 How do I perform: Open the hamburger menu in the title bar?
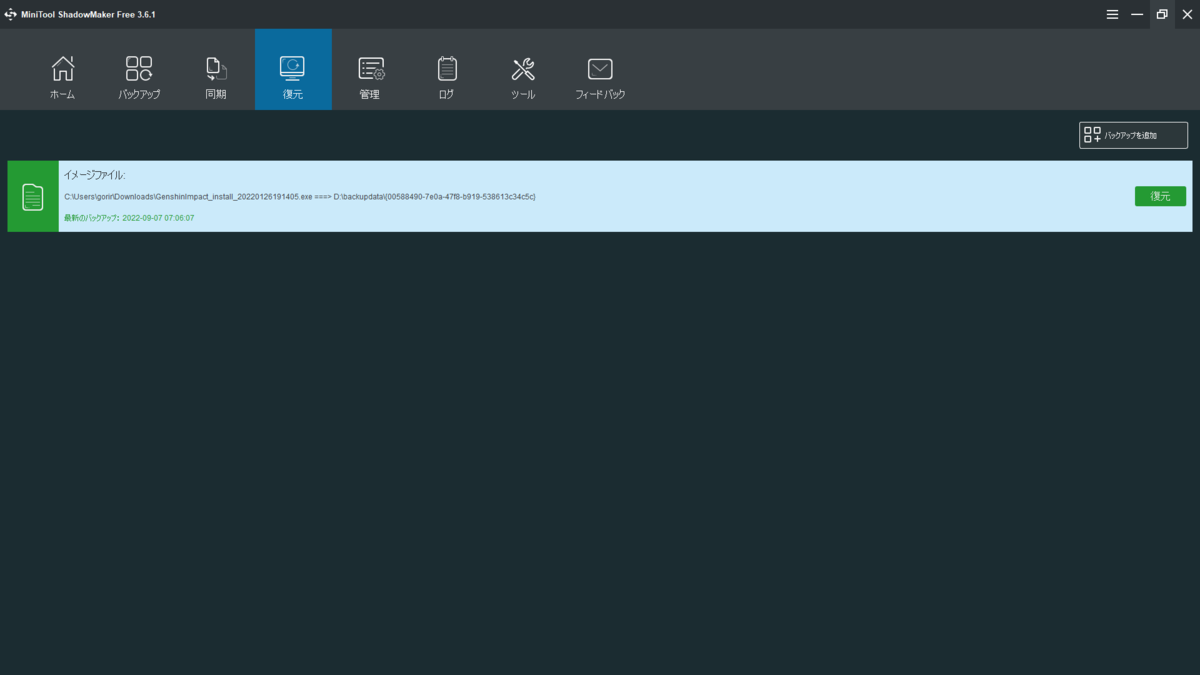1112,14
